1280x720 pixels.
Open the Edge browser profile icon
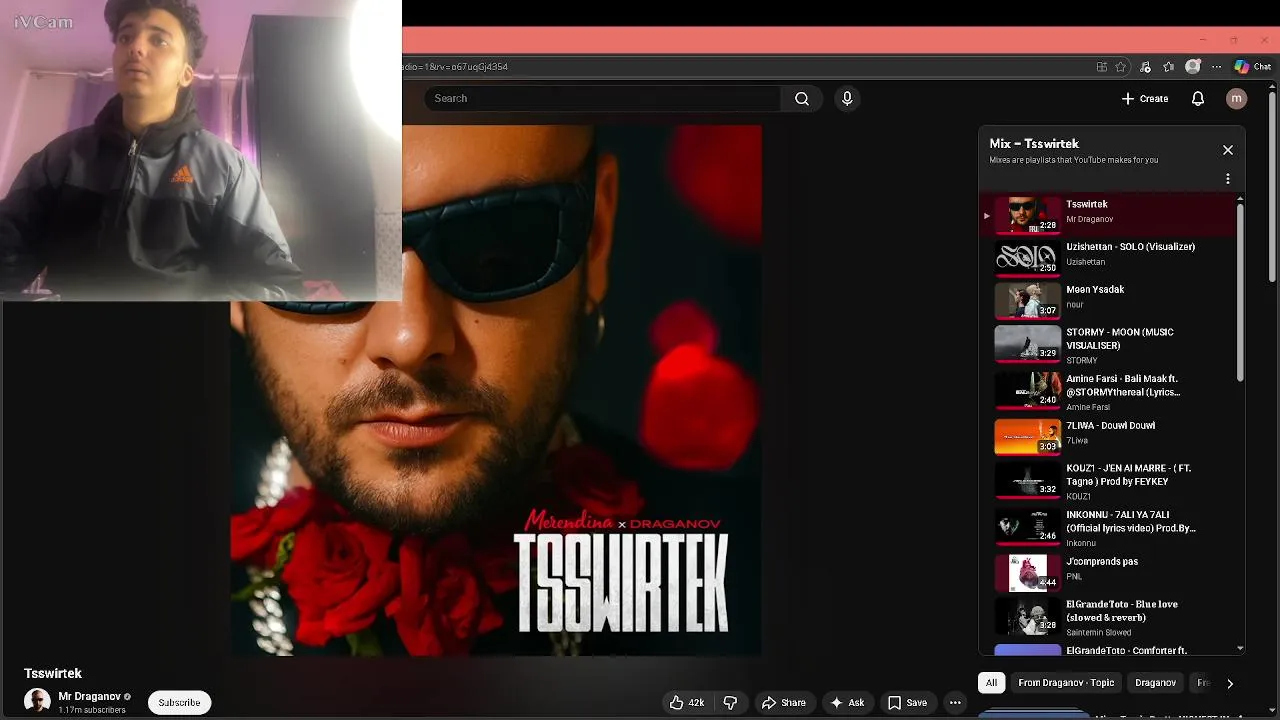pos(1192,67)
